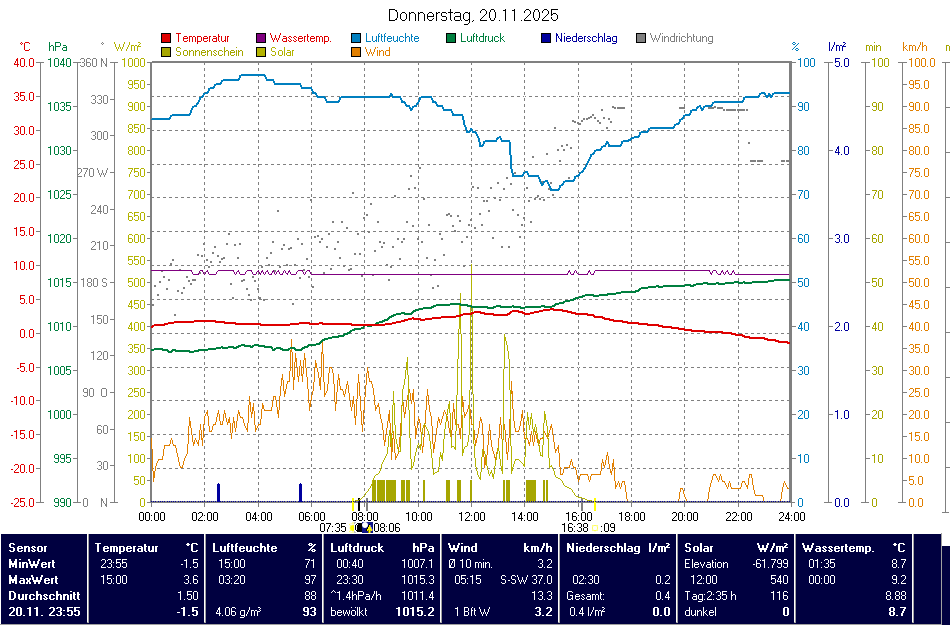This screenshot has width=950, height=625.
Task: Select the Solar legend label
Action: pos(282,52)
